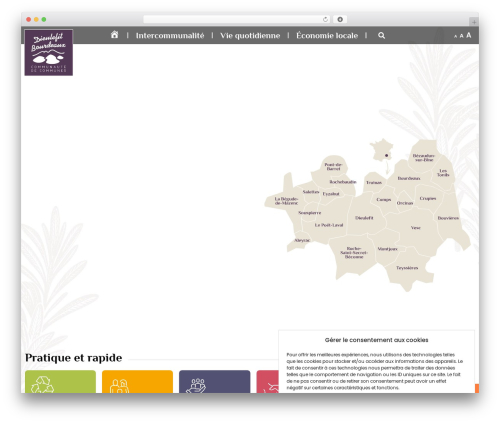Open a new browser tab

click(x=474, y=22)
